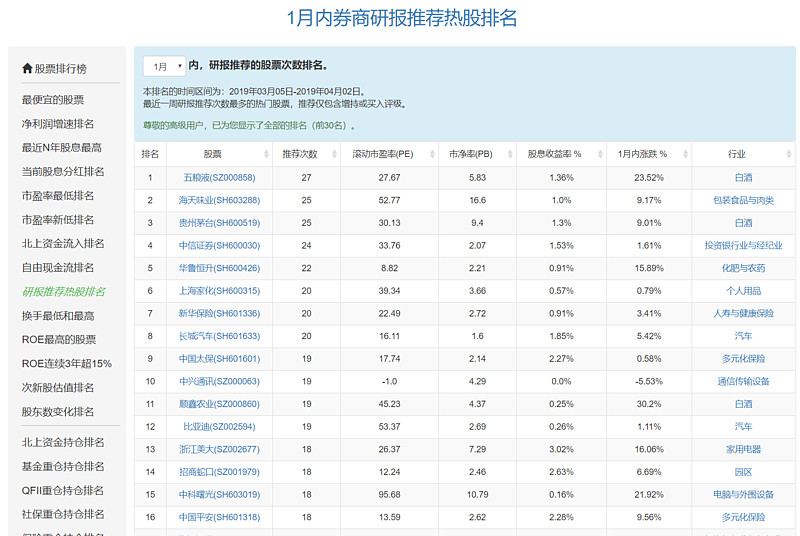800x536 pixels.
Task: Open stock link 比亚迪(SZ002594)
Action: click(x=219, y=426)
